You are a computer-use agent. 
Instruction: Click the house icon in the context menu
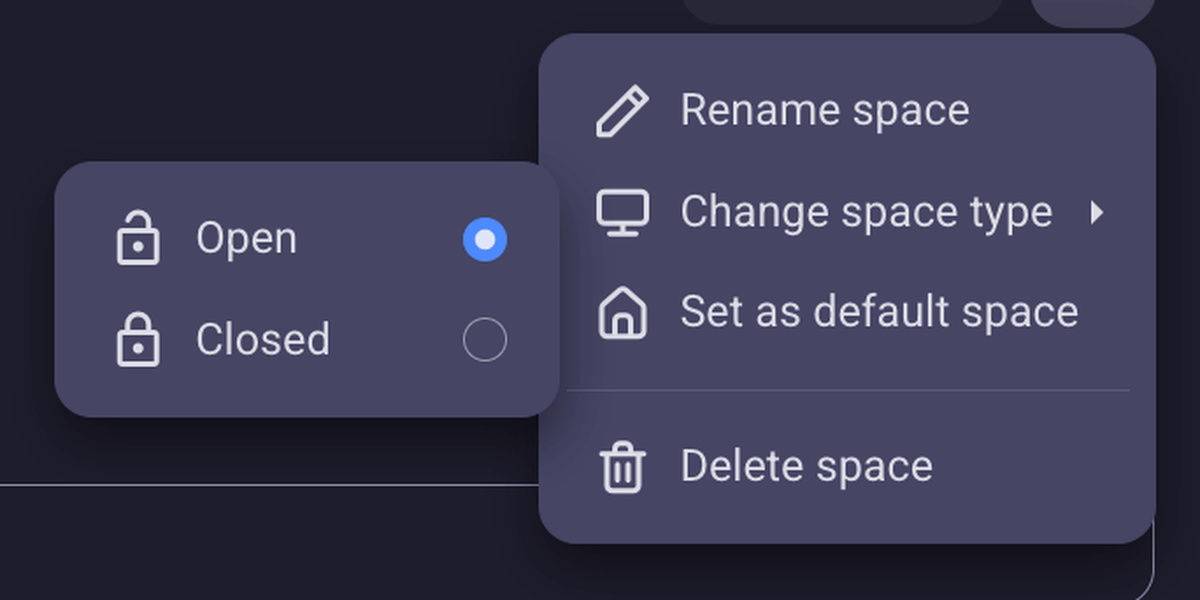click(x=622, y=312)
